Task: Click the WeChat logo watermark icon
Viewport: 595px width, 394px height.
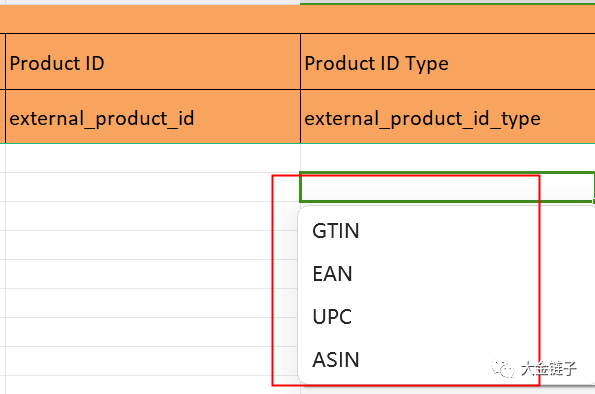Action: (502, 368)
